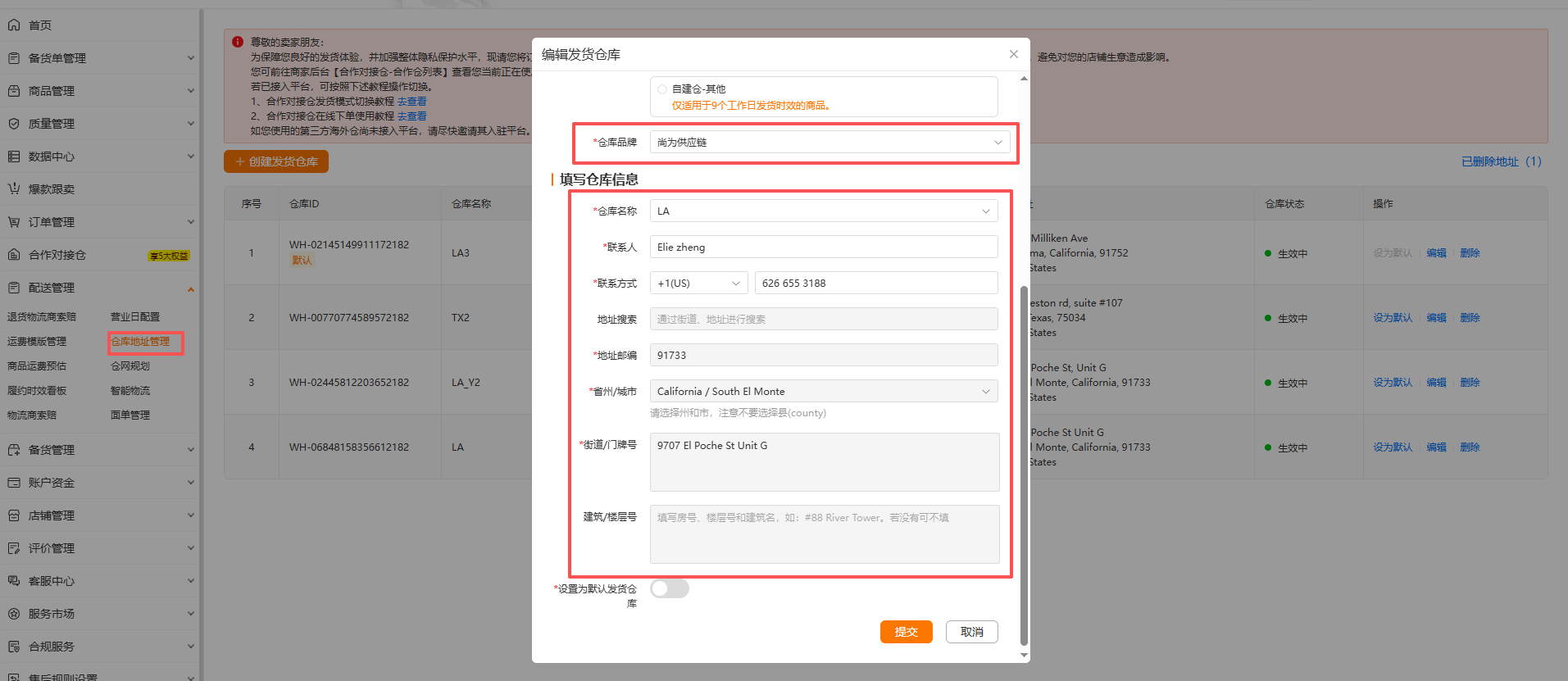Expand the 备货单管理 menu chevron
The width and height of the screenshot is (1568, 681).
[191, 58]
